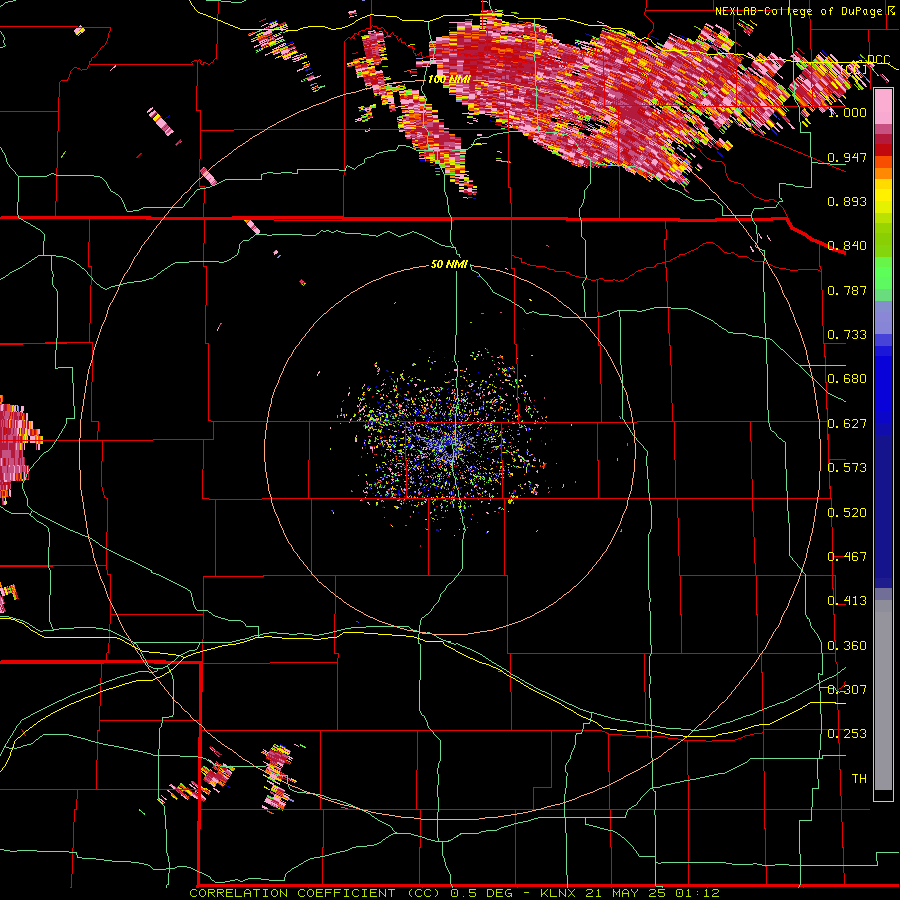Click the KLNX radar site identifier
Viewport: 900px width, 900px height.
coord(558,893)
